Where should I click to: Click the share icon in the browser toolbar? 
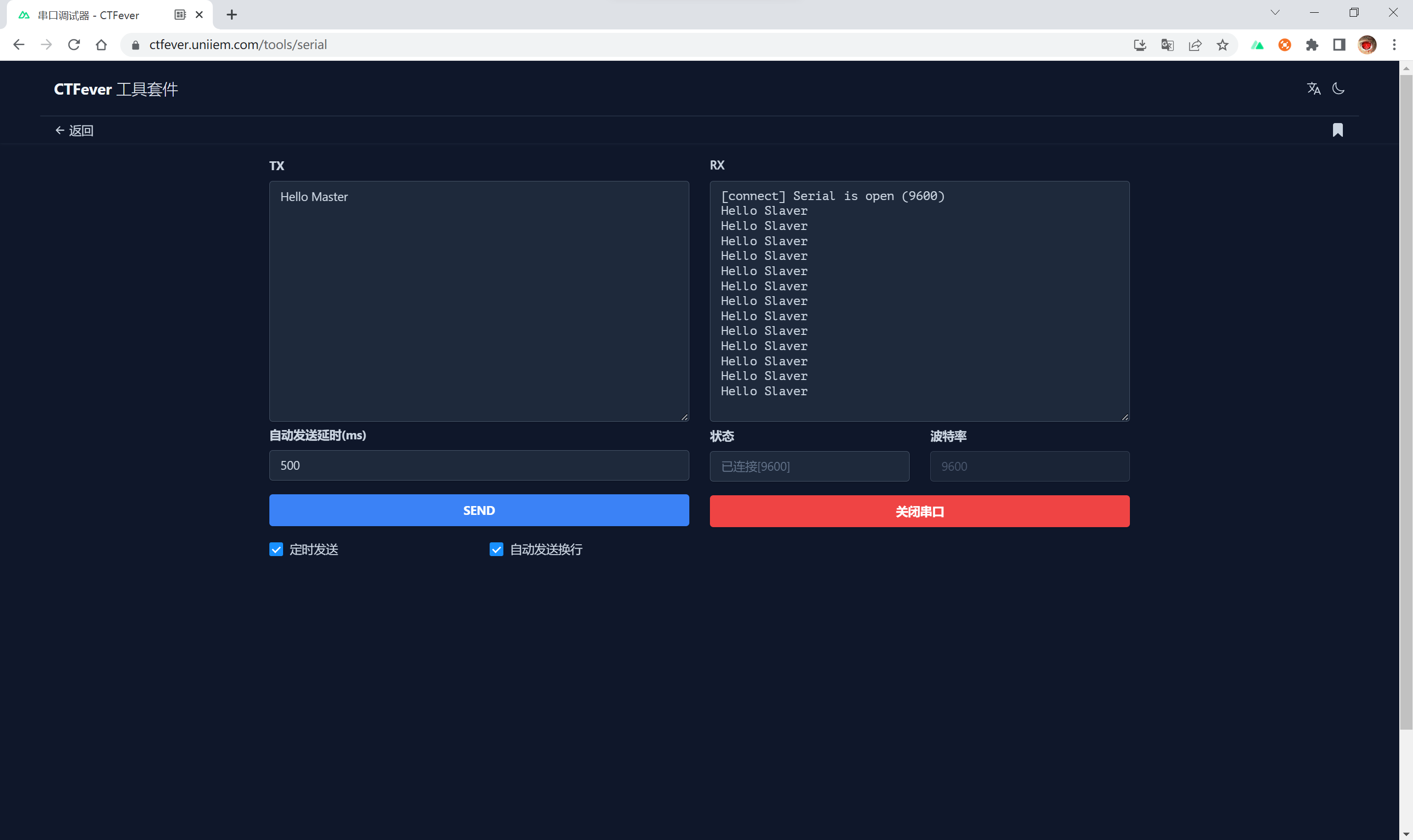tap(1195, 45)
